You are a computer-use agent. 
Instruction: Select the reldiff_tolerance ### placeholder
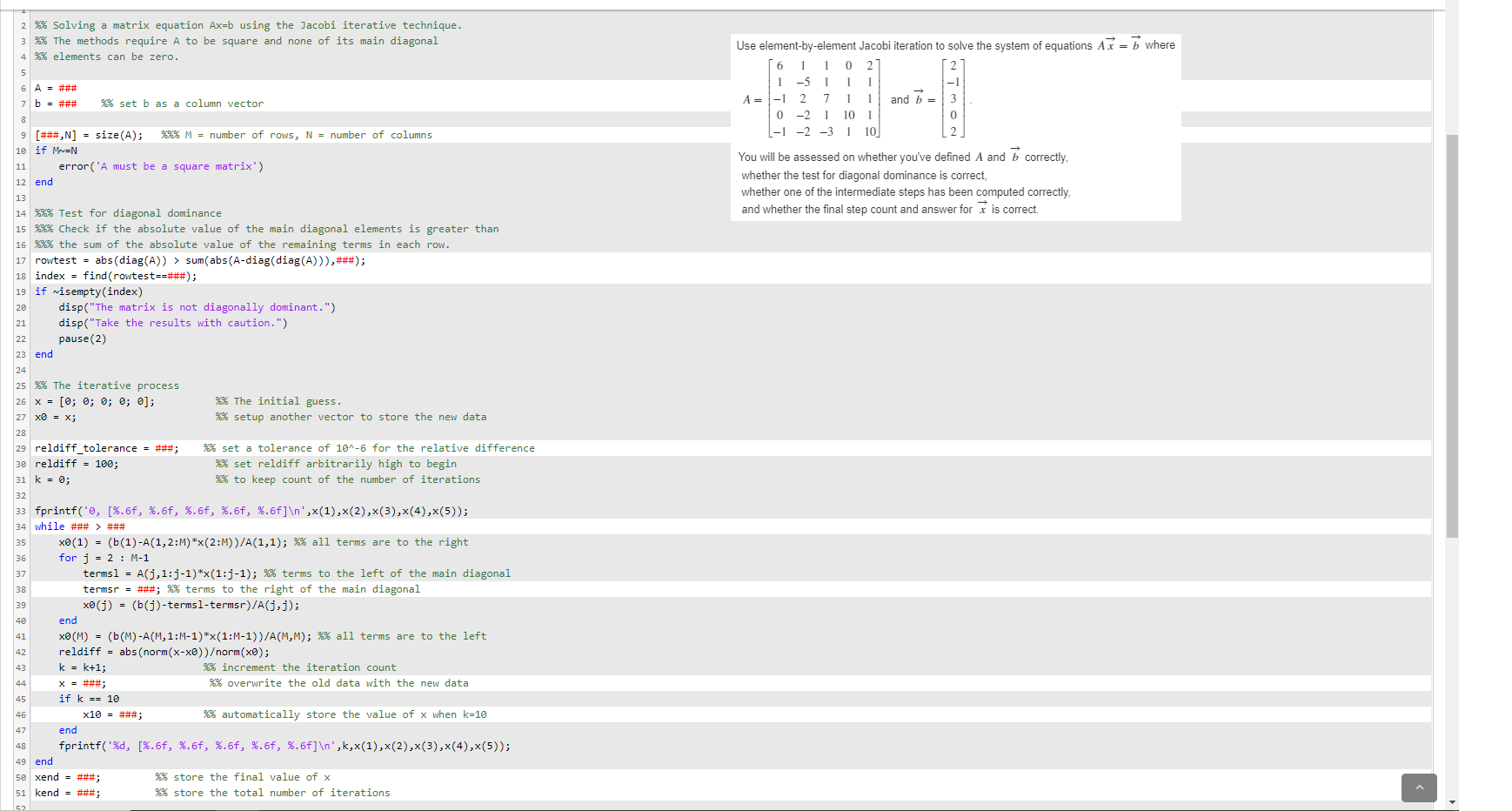pos(164,447)
